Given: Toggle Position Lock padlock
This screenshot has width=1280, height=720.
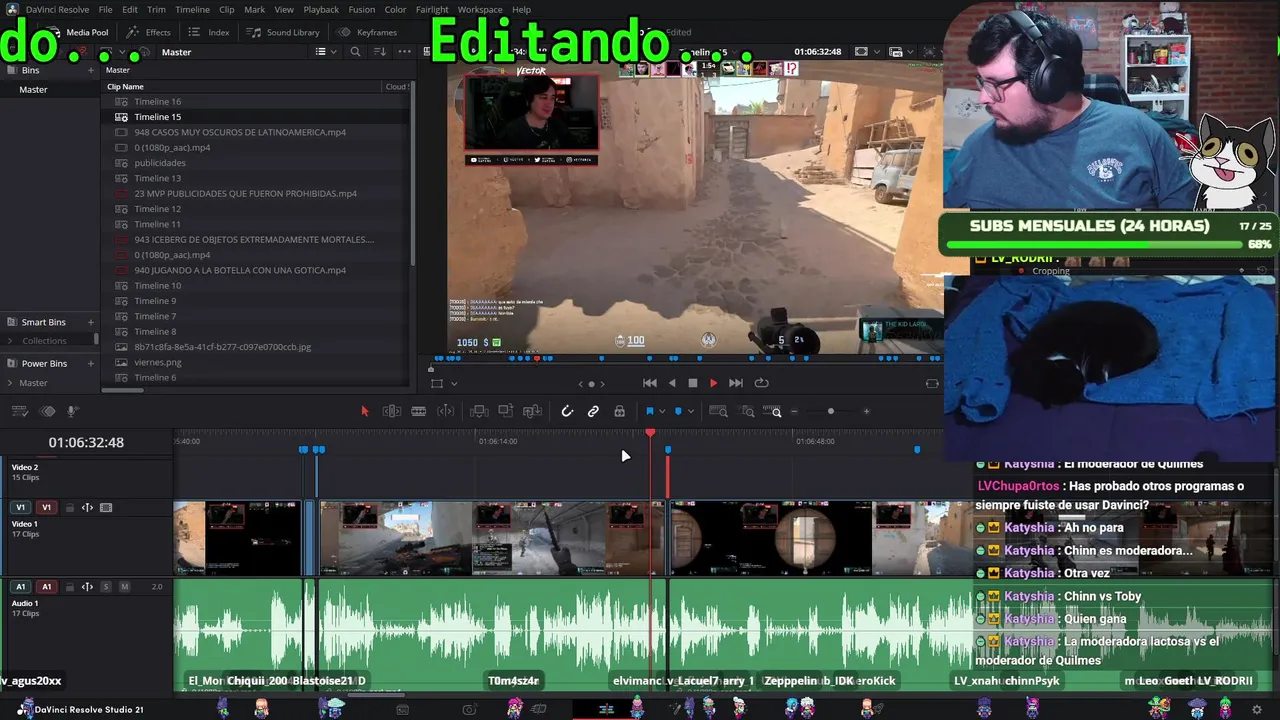Looking at the screenshot, I should [619, 411].
